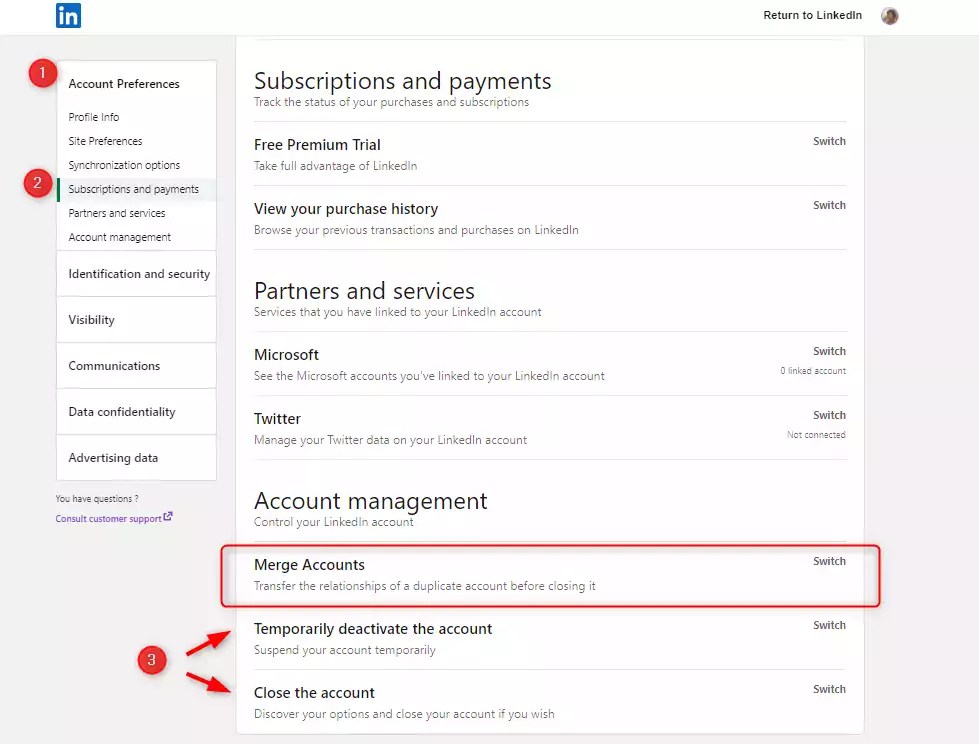Toggle the Twitter connection switch
The width and height of the screenshot is (979, 744).
[x=829, y=414]
